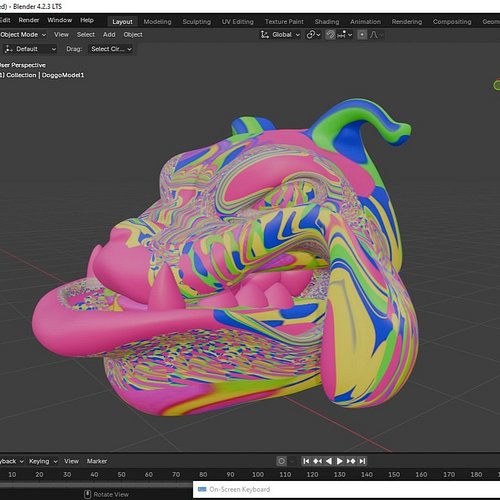Click frame 100 on the timeline ruler
This screenshot has width=500, height=500.
coord(258,474)
